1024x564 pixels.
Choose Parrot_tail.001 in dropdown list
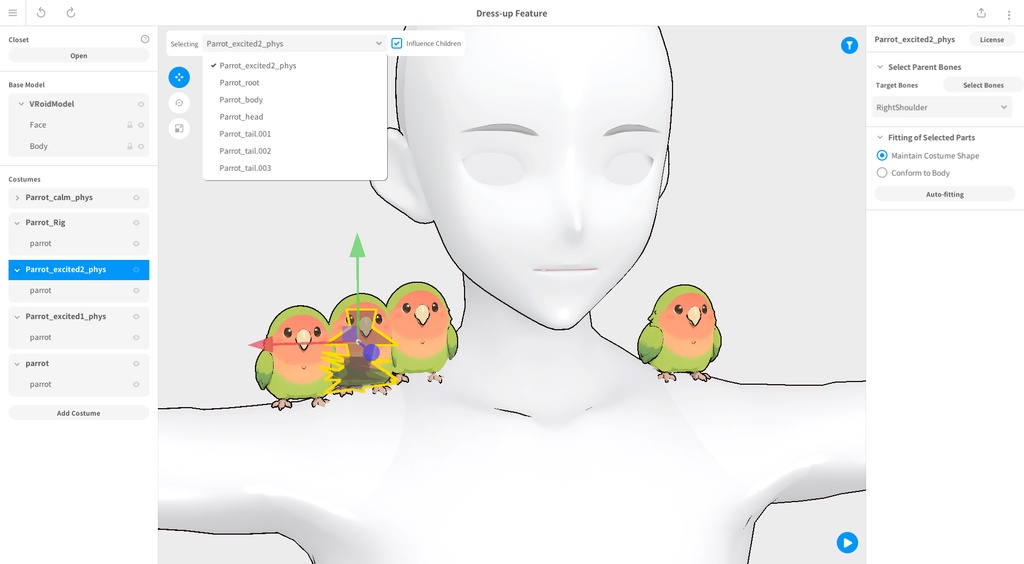pyautogui.click(x=295, y=134)
